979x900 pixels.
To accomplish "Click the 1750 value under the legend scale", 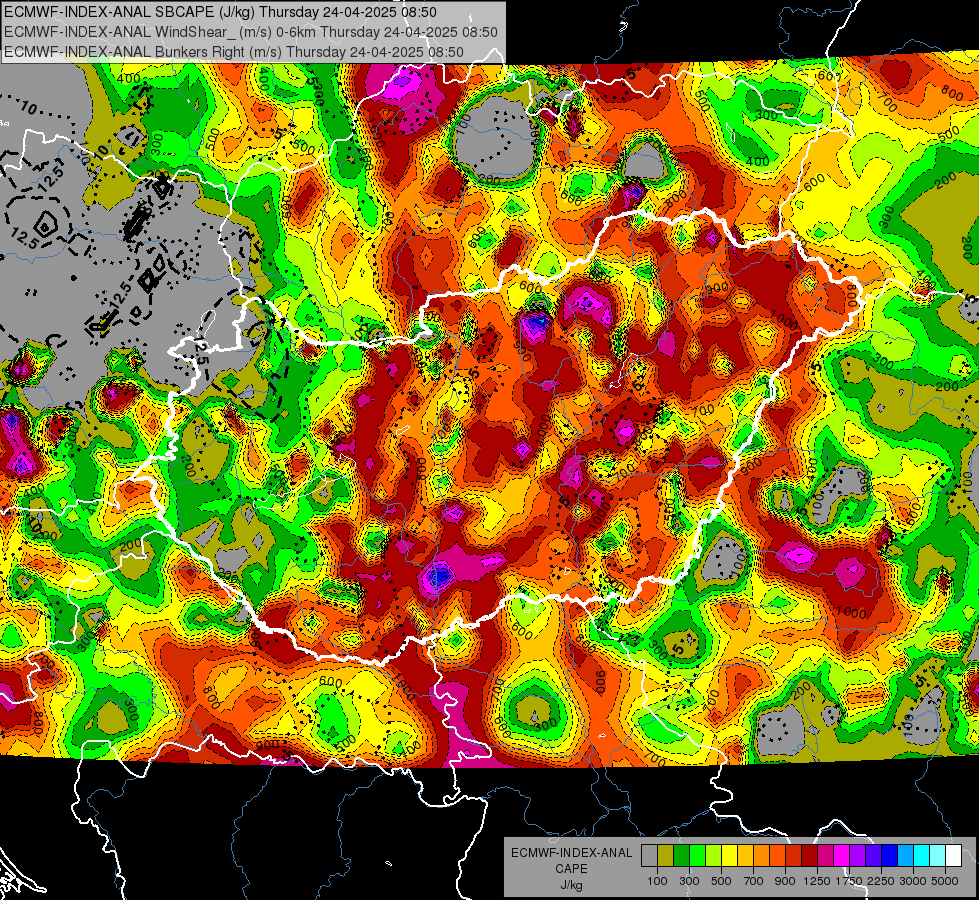I will point(849,881).
